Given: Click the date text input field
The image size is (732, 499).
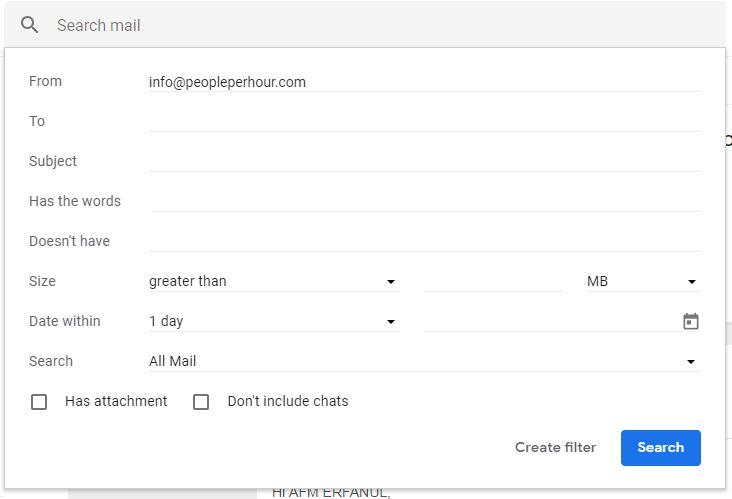Looking at the screenshot, I should coord(551,321).
